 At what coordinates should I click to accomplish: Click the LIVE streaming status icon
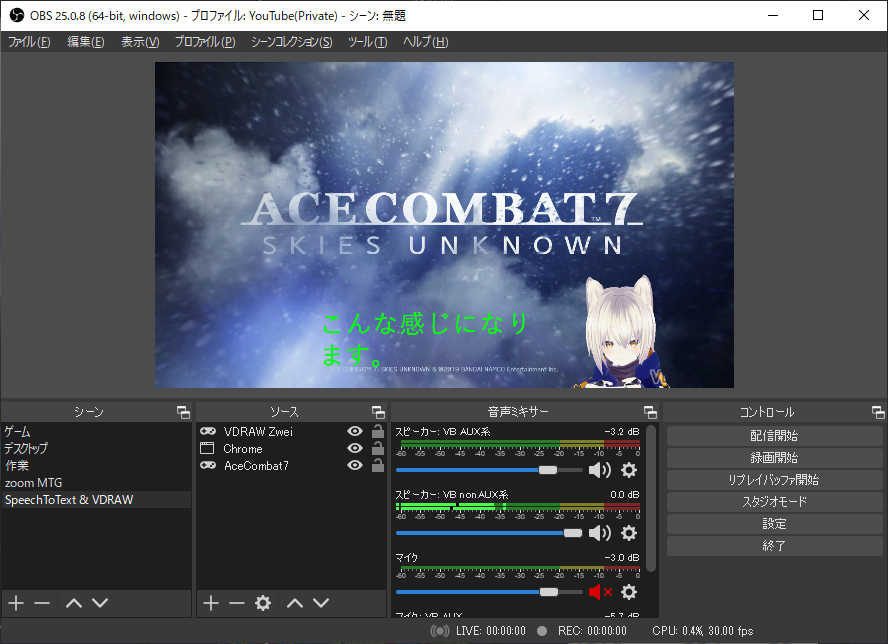440,631
